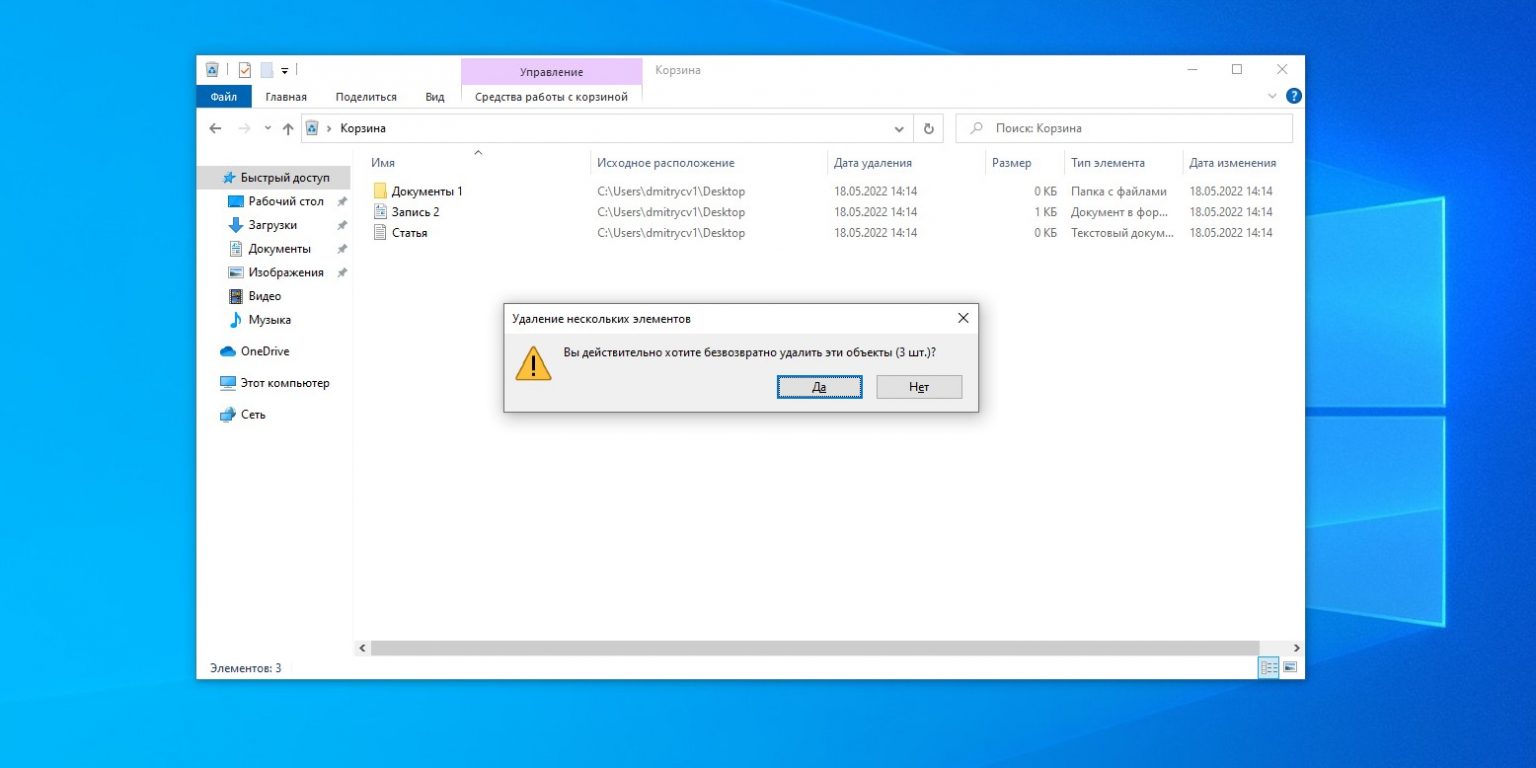Switch to details view in status bar
The image size is (1536, 768).
click(x=1269, y=667)
